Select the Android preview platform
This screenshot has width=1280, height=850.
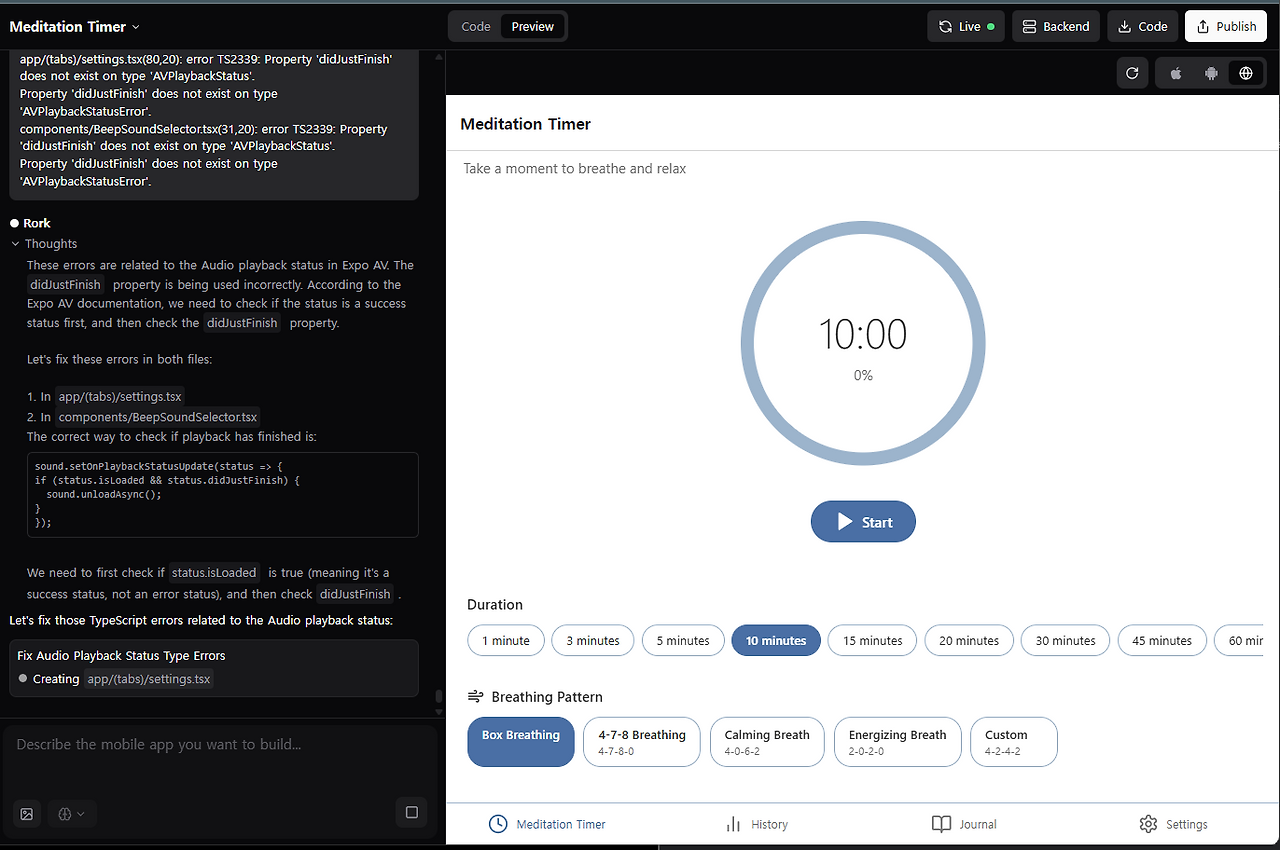[1211, 73]
